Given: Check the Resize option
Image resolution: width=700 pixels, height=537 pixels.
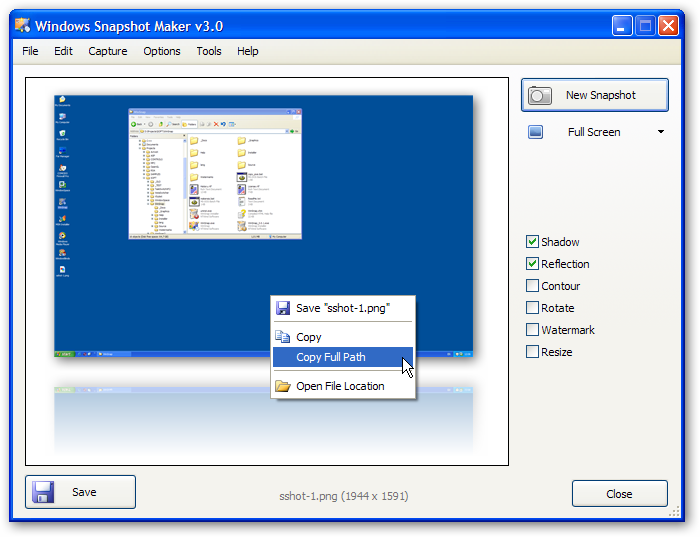Looking at the screenshot, I should 532,352.
